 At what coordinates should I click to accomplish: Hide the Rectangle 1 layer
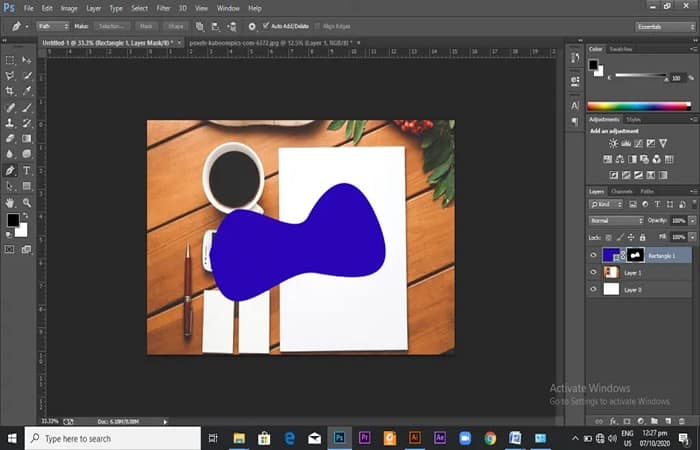pyautogui.click(x=593, y=255)
